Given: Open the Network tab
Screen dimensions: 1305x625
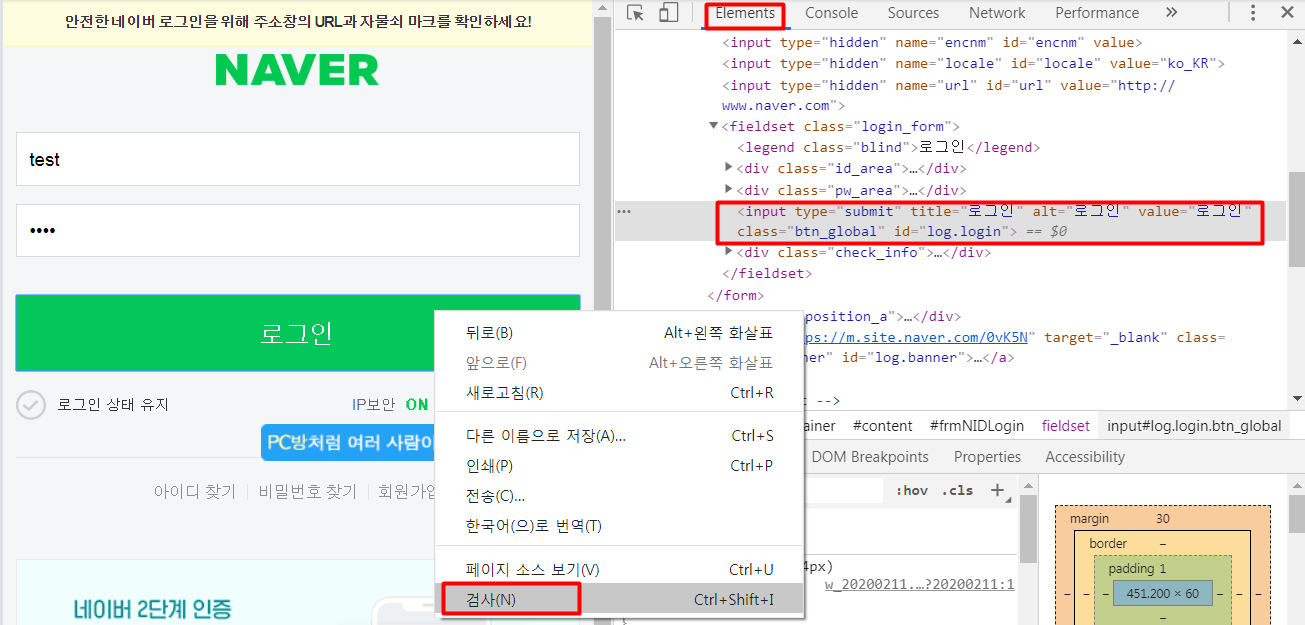Looking at the screenshot, I should point(997,13).
